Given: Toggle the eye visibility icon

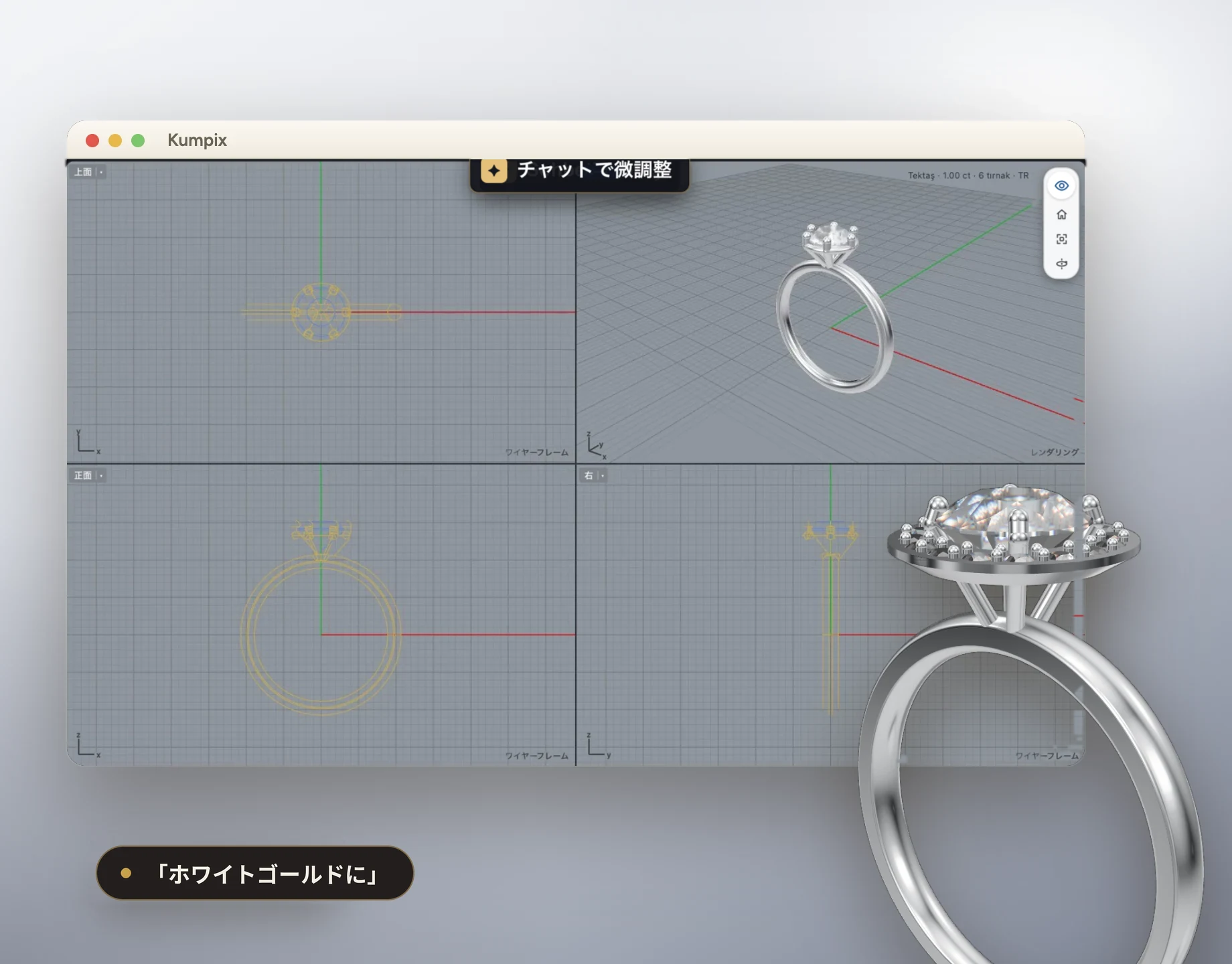Looking at the screenshot, I should pyautogui.click(x=1061, y=185).
